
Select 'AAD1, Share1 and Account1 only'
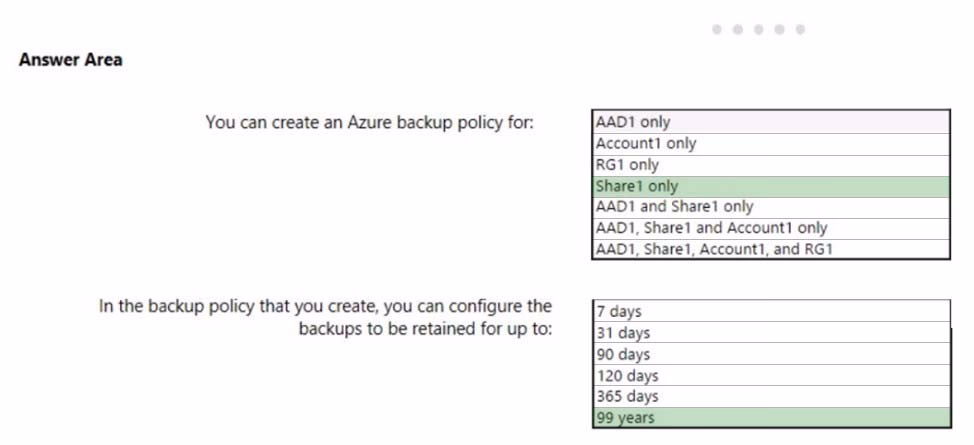(771, 229)
